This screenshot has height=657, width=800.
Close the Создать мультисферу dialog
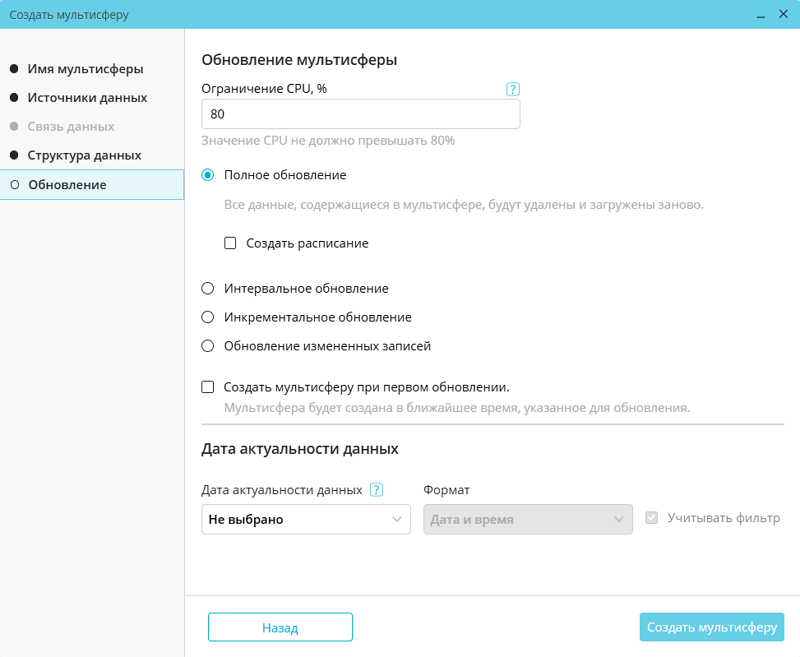[x=784, y=15]
